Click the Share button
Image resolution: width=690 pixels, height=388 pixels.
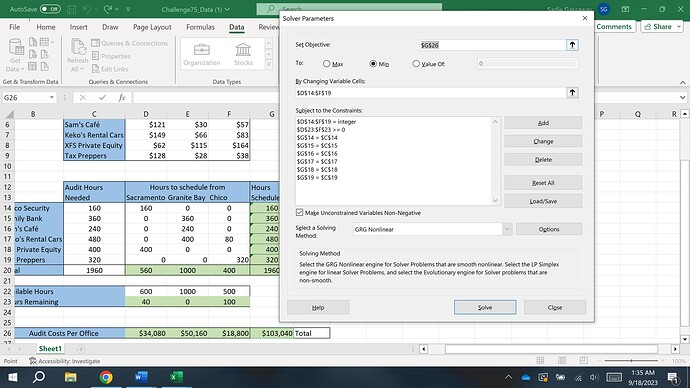(661, 26)
